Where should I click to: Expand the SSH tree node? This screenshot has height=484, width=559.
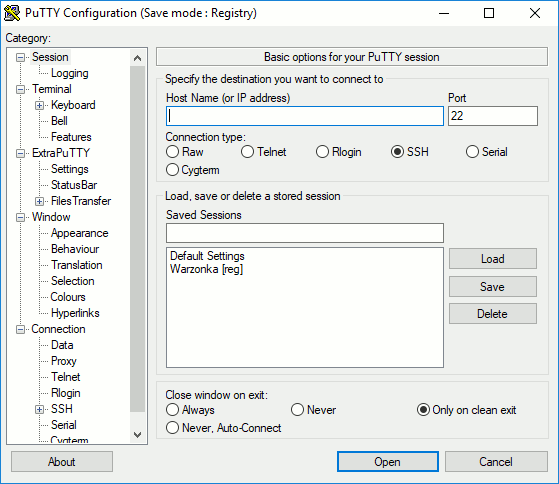click(39, 410)
